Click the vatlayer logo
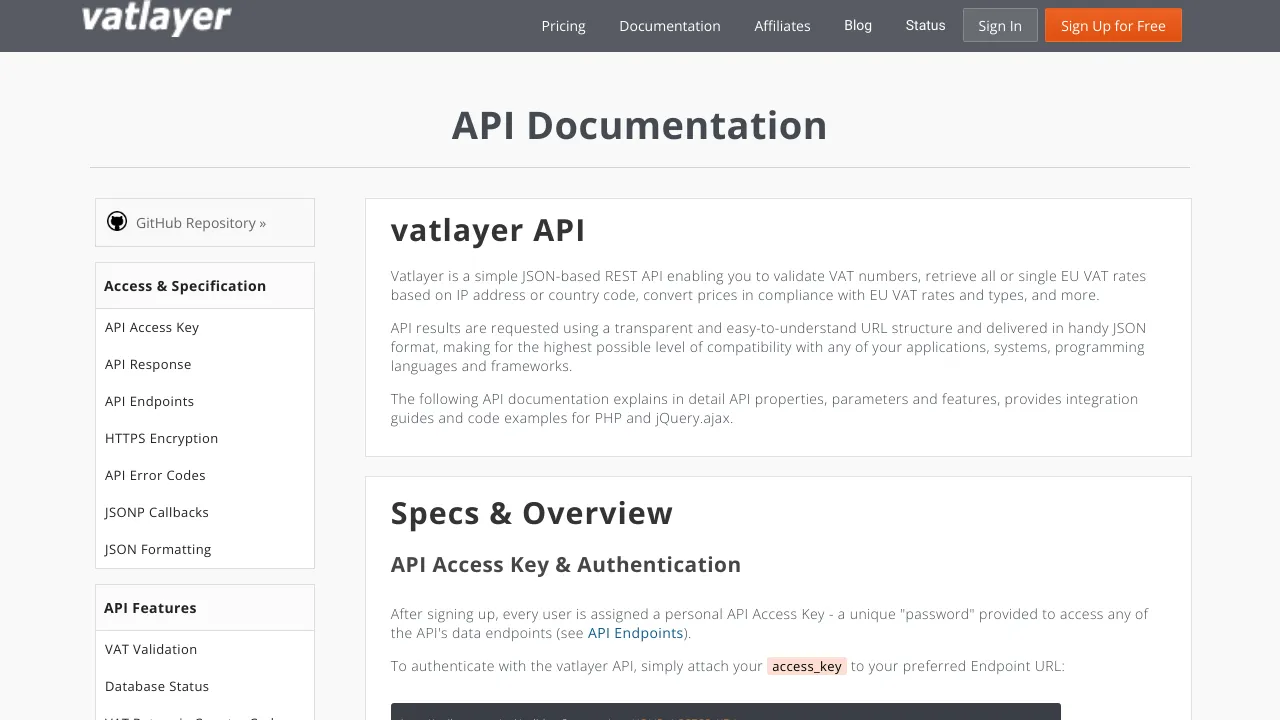Image resolution: width=1280 pixels, height=720 pixels. tap(157, 19)
